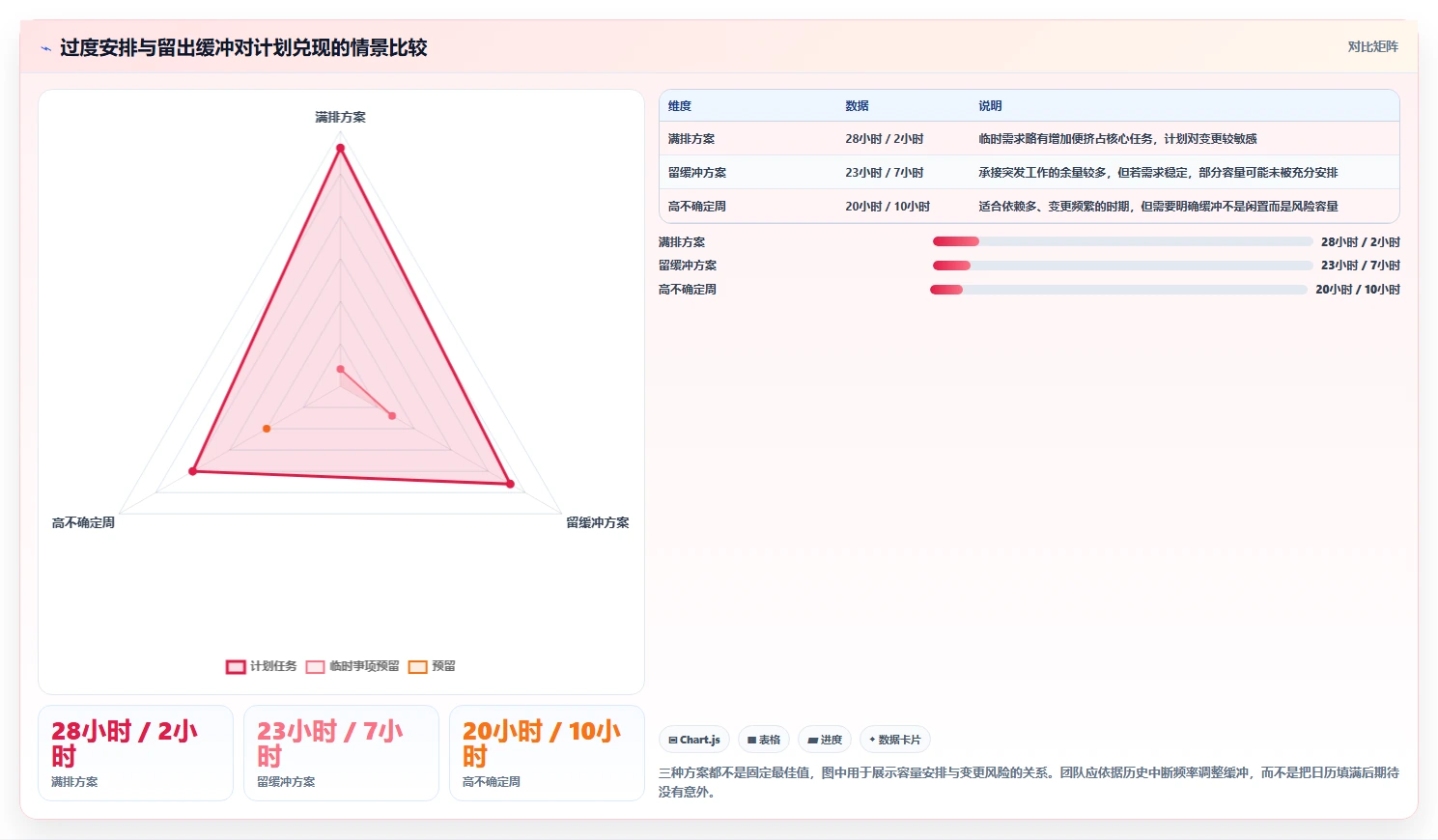The height and width of the screenshot is (840, 1438).
Task: Toggle the 临时事项预留 legend swatch
Action: [x=315, y=666]
